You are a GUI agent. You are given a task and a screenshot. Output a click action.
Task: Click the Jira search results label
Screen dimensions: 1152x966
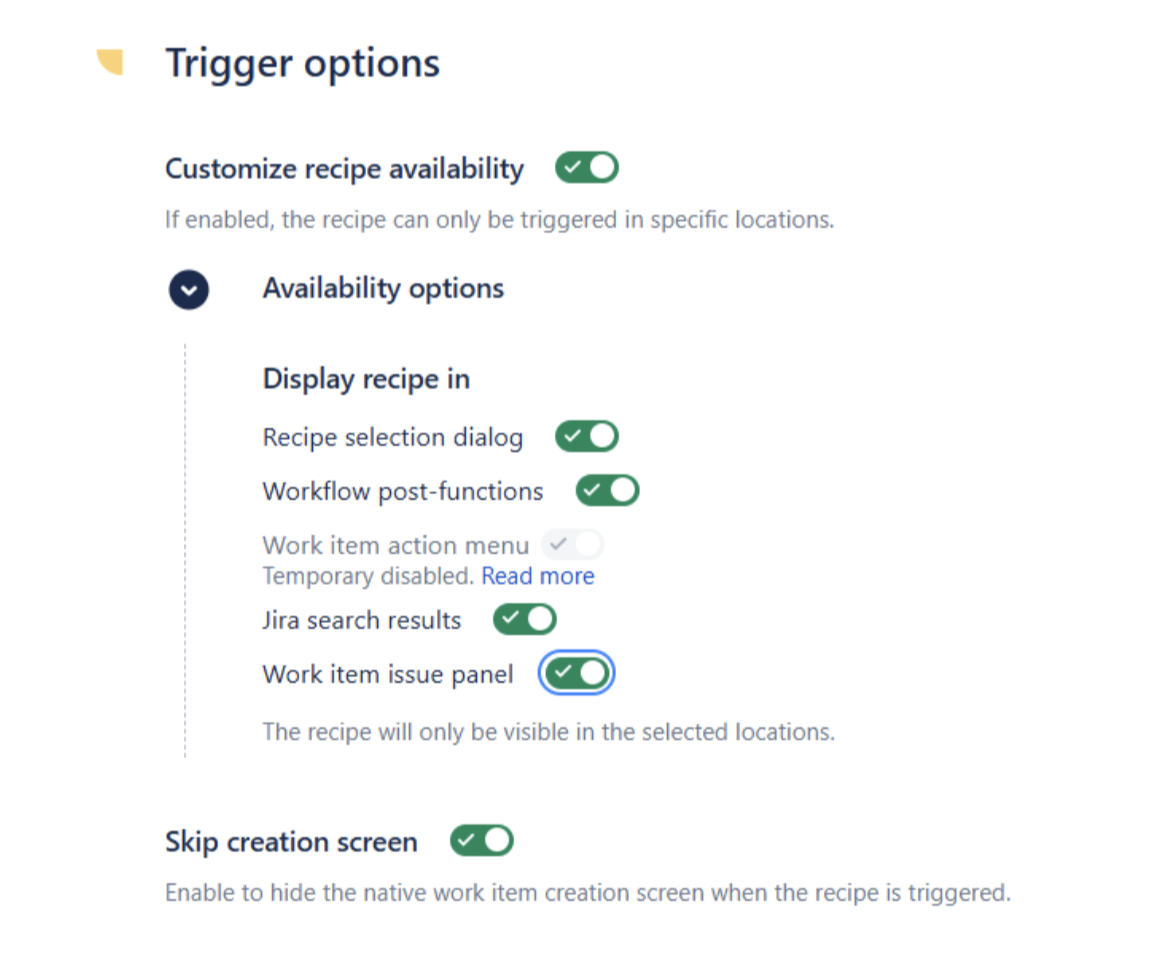click(x=361, y=621)
